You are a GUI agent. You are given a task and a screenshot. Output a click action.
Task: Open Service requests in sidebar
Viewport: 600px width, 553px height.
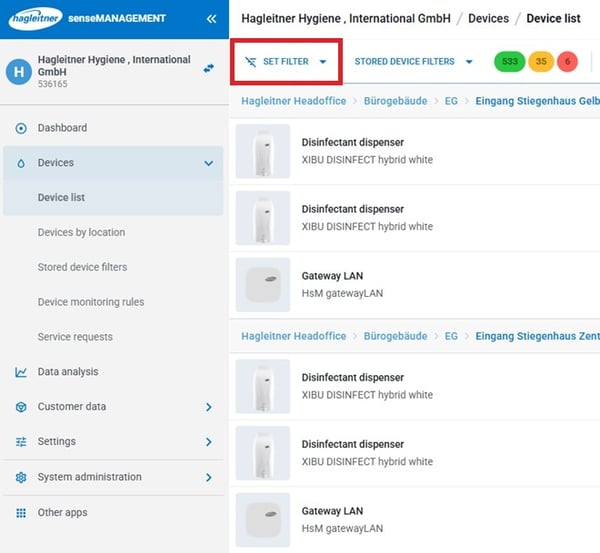[x=75, y=337]
